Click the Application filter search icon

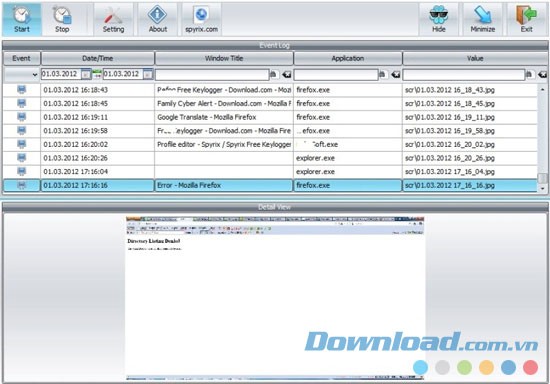(x=383, y=74)
